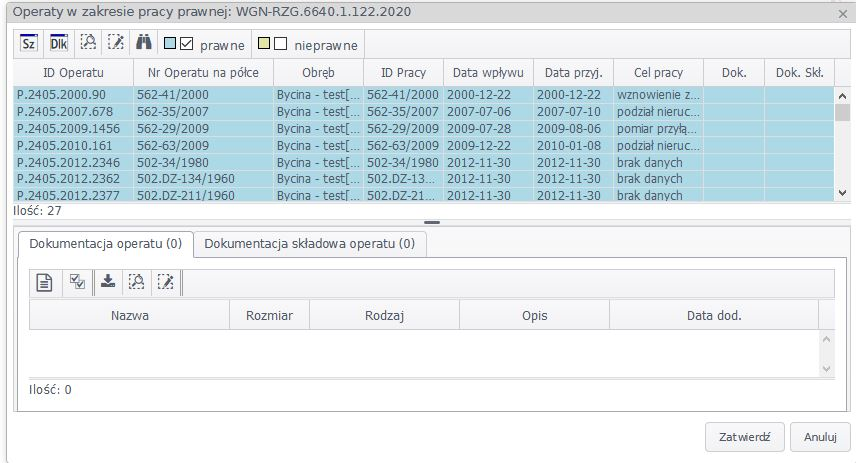Screen dimensions: 856x463
Task: Click the blue prawne color swatch
Action: [x=170, y=44]
